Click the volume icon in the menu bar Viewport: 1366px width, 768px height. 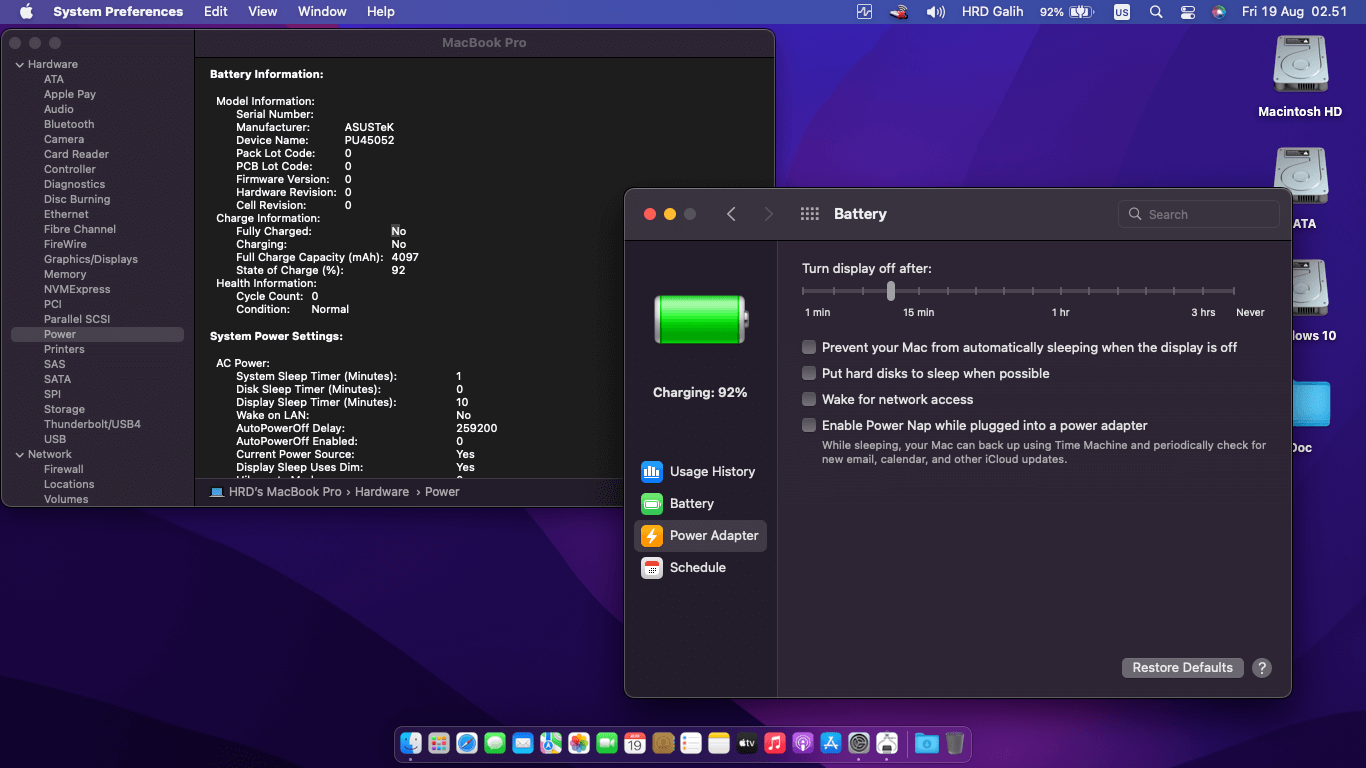[x=936, y=12]
